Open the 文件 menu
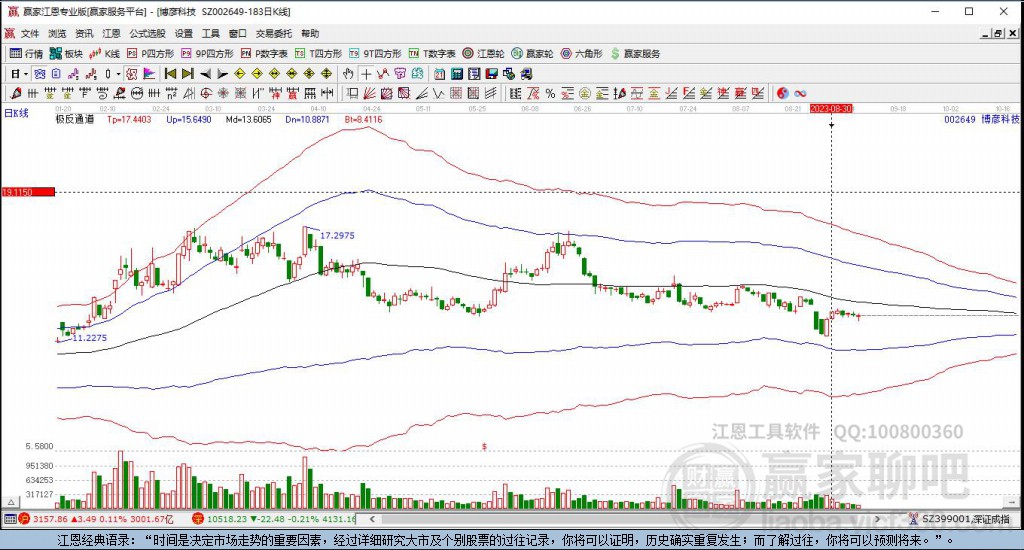The width and height of the screenshot is (1024, 550). [x=30, y=33]
